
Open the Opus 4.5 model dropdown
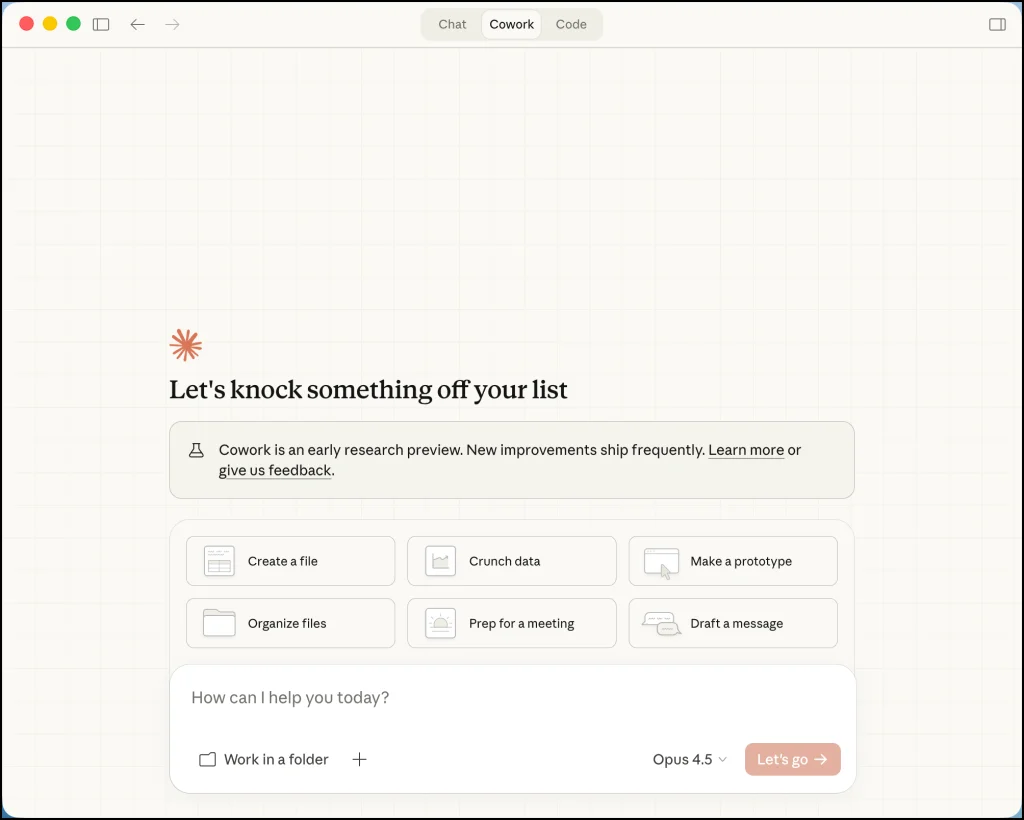[x=690, y=759]
